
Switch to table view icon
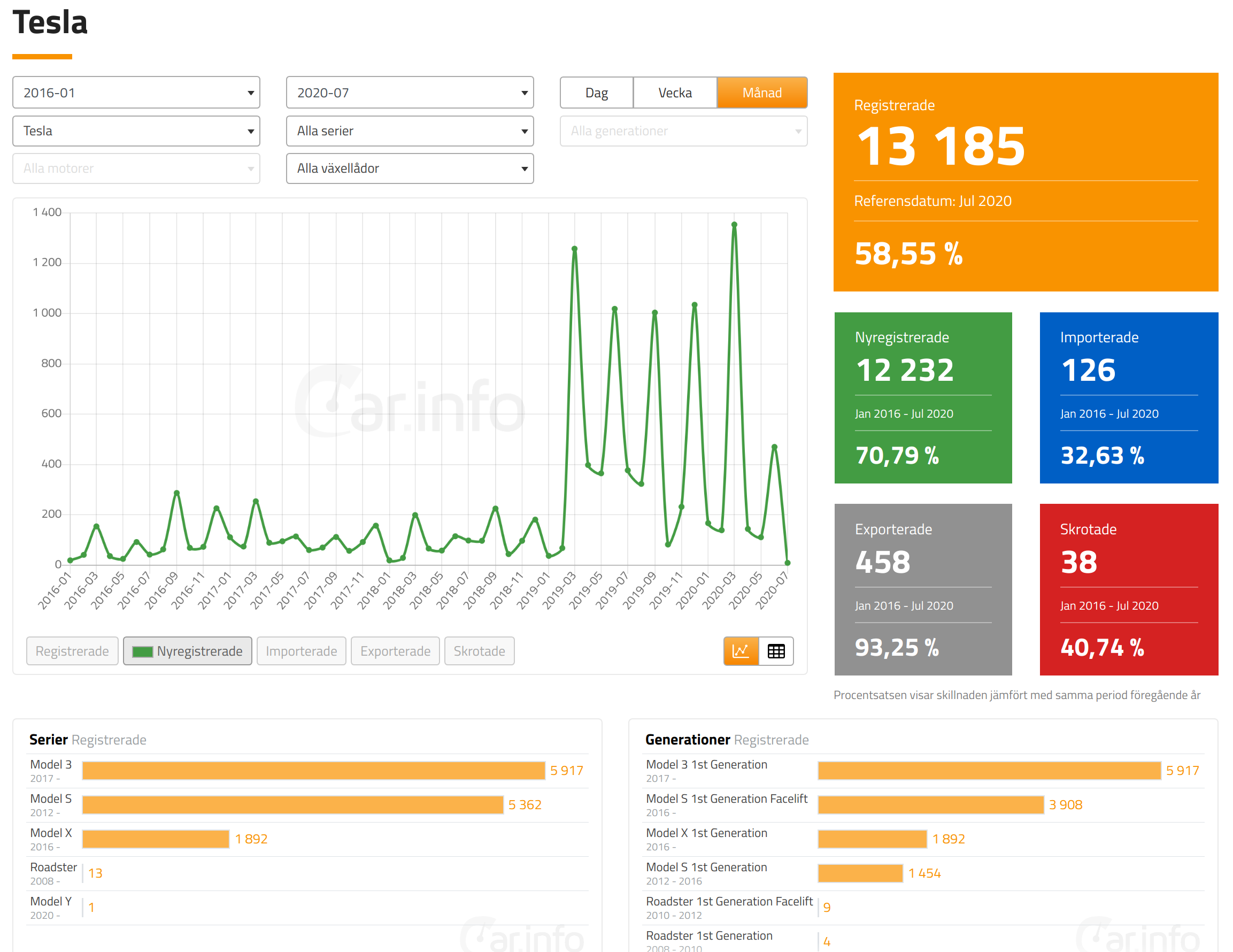(x=776, y=651)
